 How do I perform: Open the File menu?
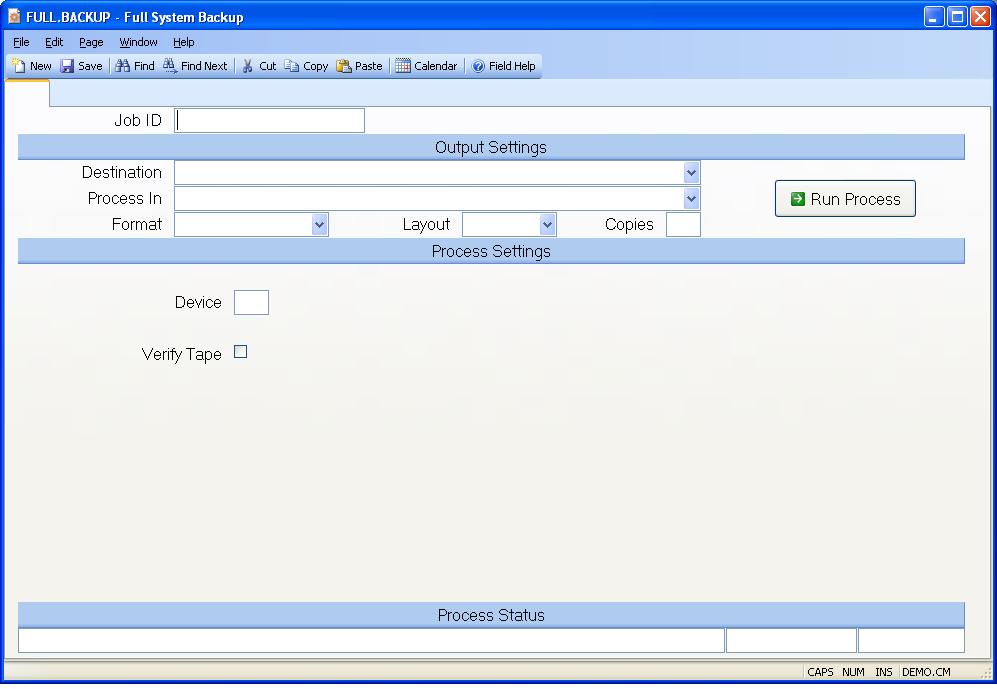21,42
